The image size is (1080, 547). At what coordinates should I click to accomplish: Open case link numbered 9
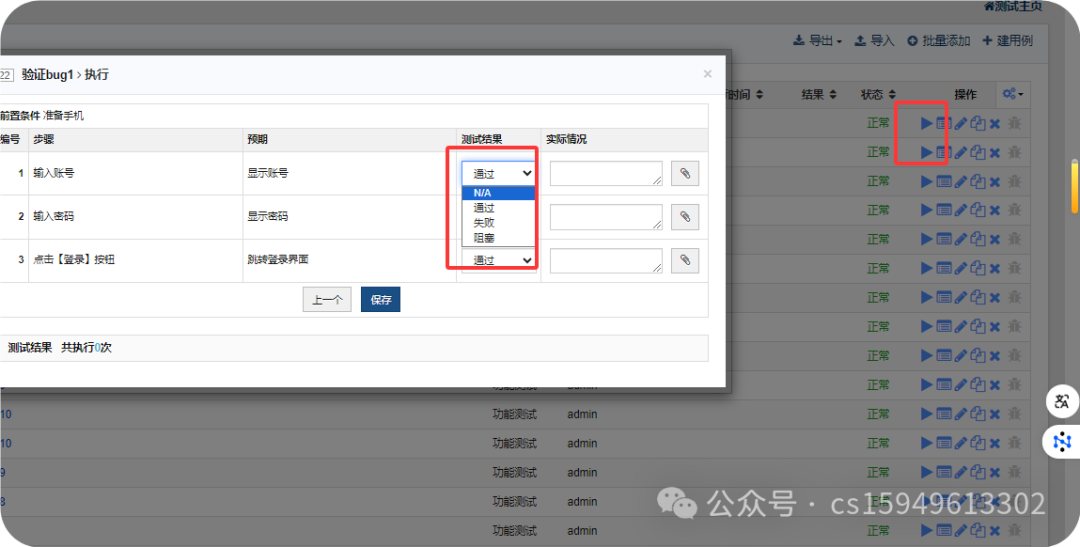pyautogui.click(x=3, y=473)
